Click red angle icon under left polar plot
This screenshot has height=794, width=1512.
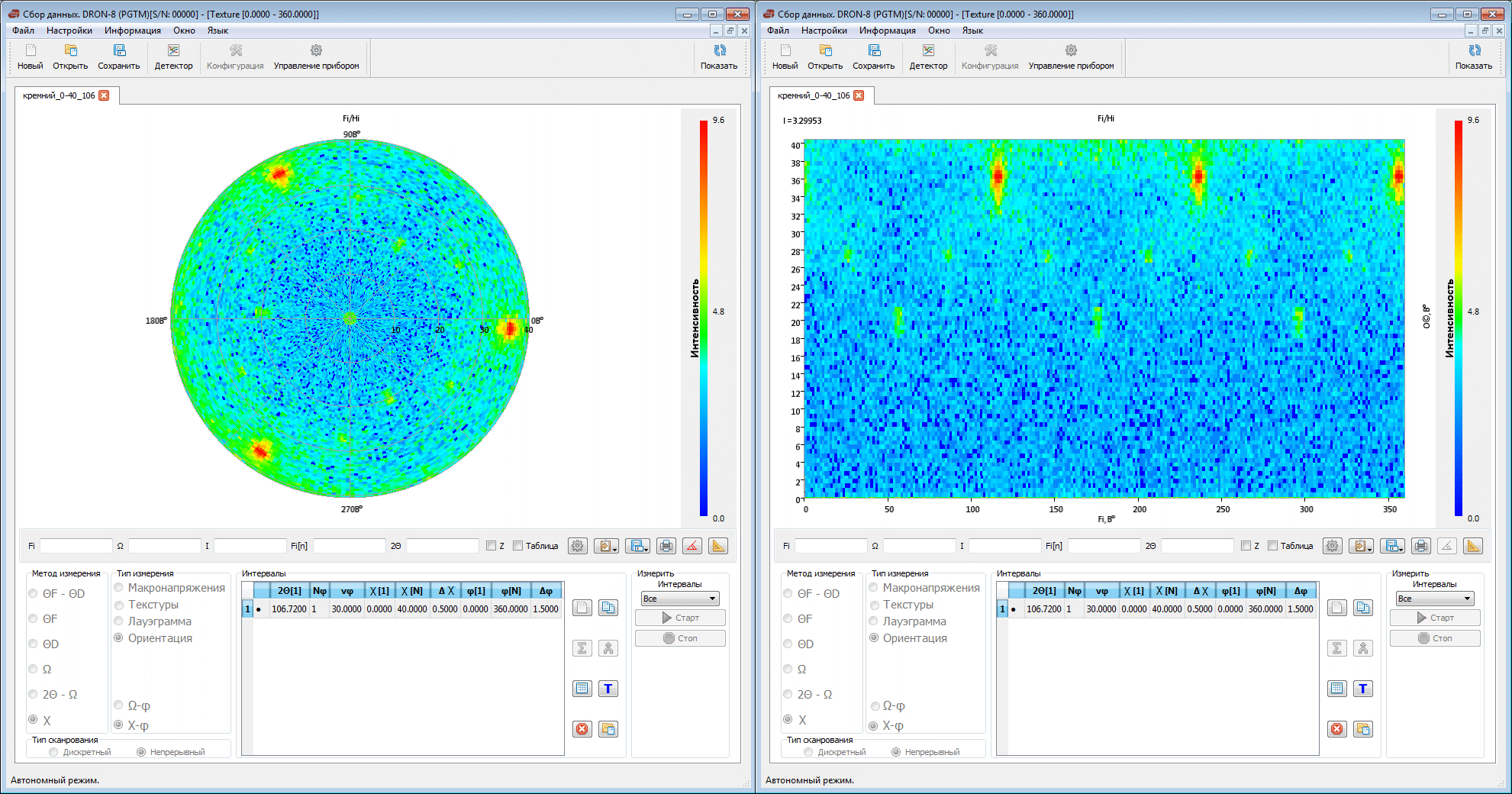tap(692, 546)
